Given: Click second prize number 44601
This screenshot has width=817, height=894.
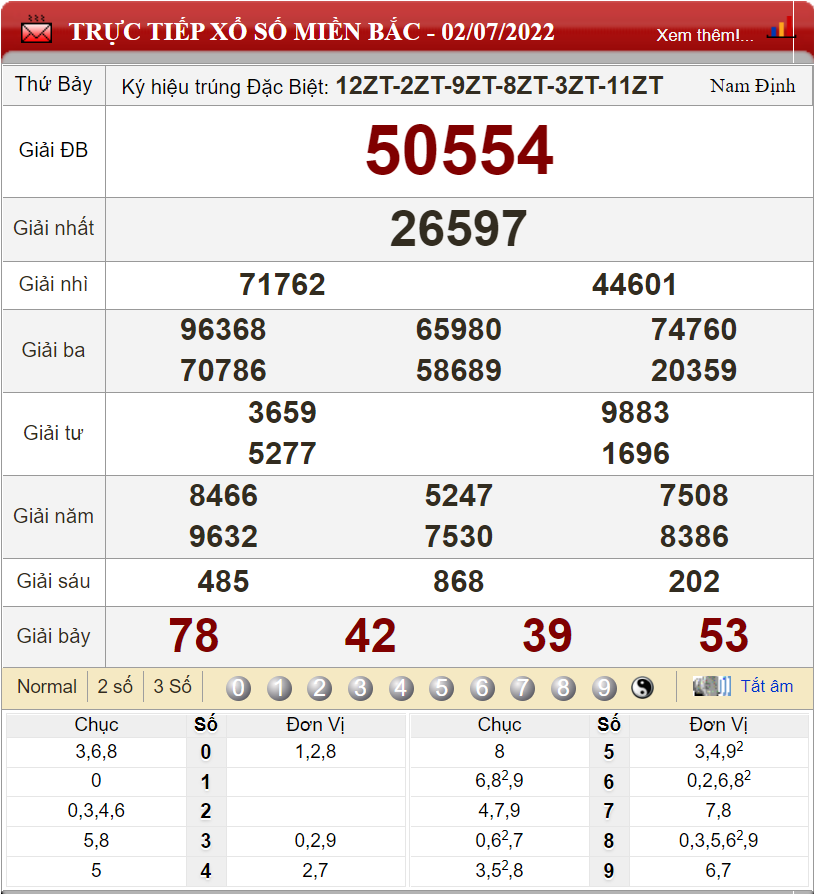Looking at the screenshot, I should coord(635,285).
